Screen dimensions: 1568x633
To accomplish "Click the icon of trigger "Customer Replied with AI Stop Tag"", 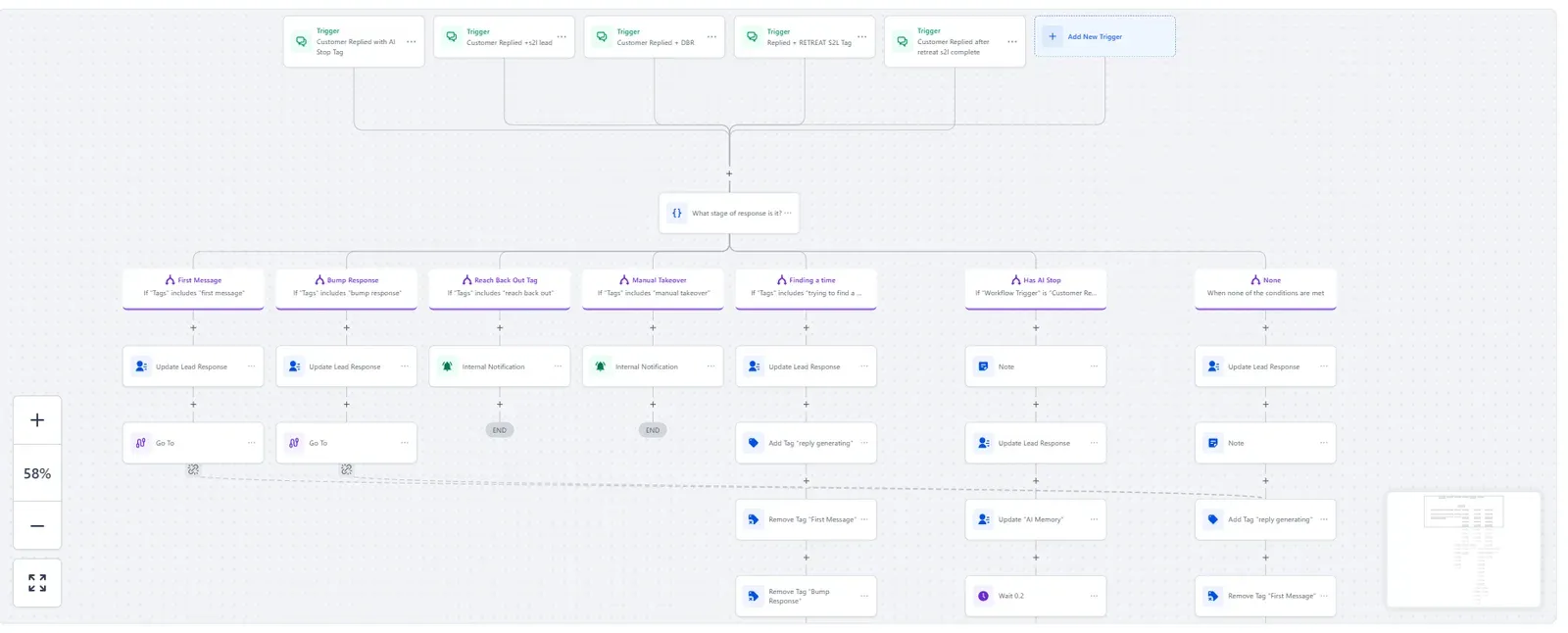I will (x=301, y=41).
